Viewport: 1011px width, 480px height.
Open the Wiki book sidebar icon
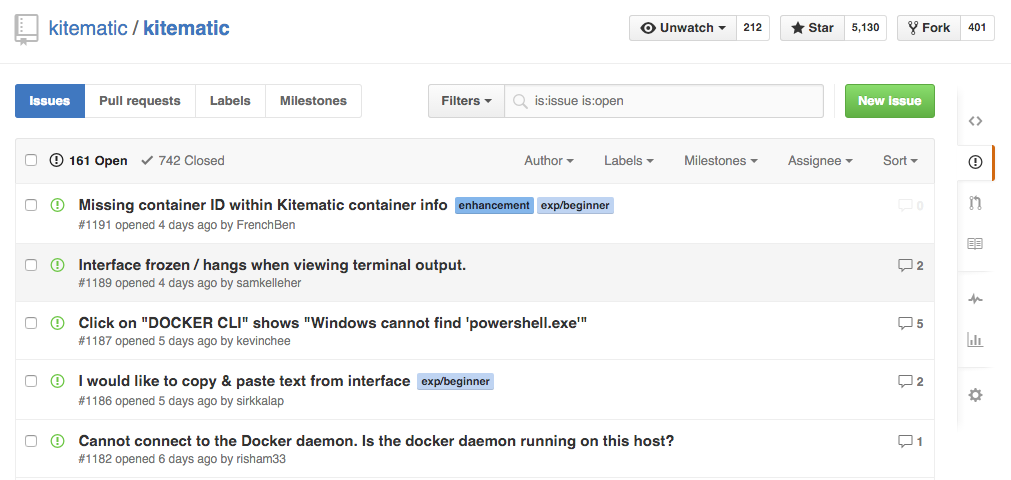[975, 244]
